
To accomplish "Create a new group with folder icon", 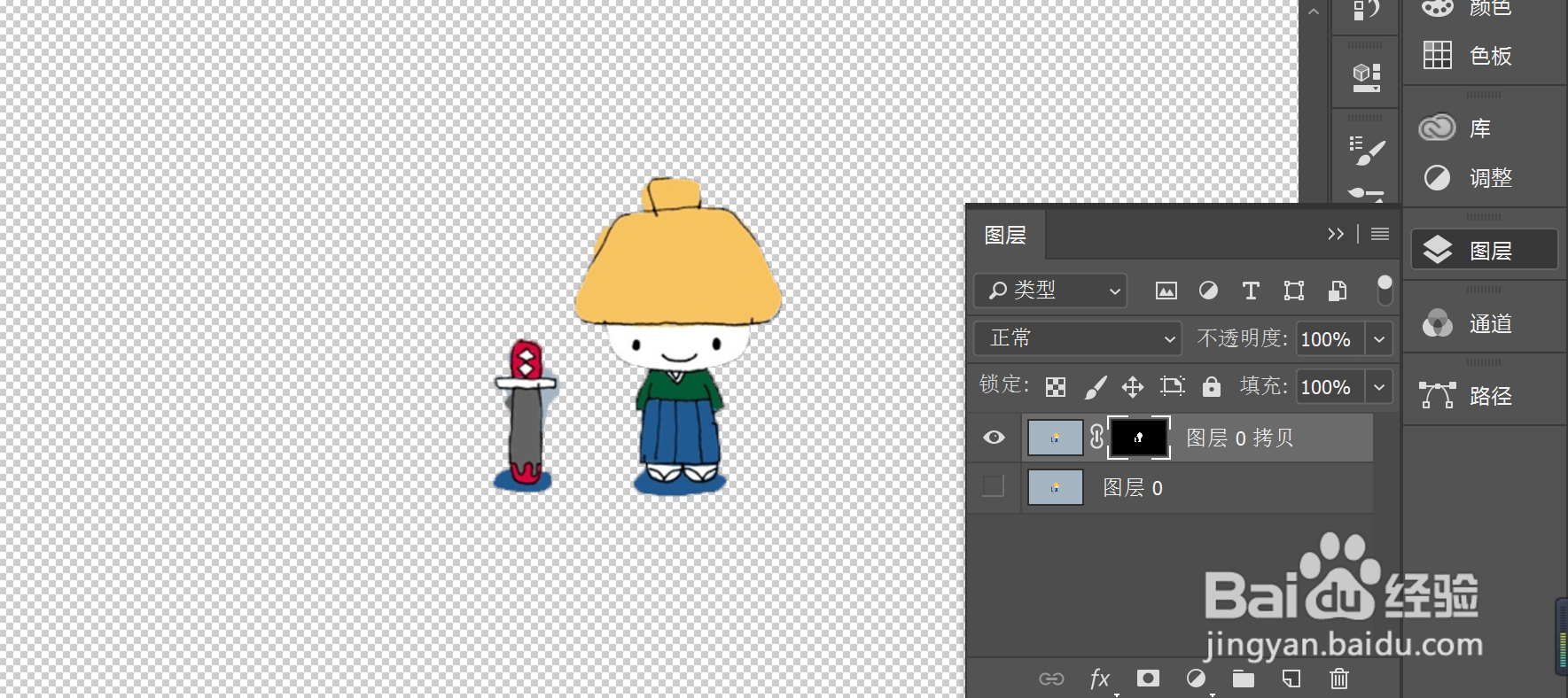I will (x=1244, y=679).
